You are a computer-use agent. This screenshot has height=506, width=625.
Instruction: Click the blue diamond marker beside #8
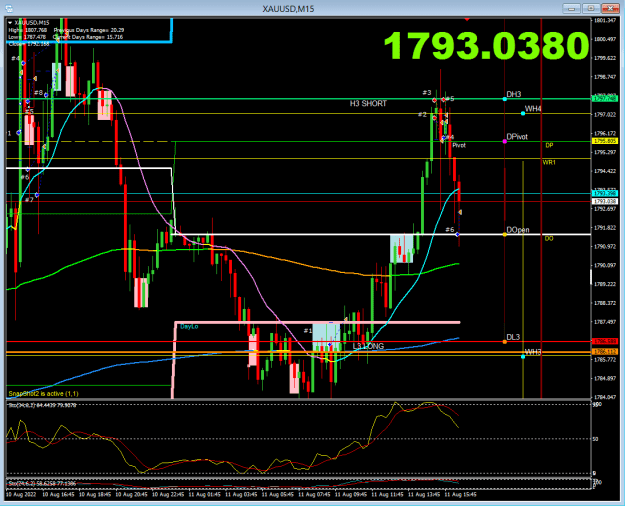coord(46,95)
